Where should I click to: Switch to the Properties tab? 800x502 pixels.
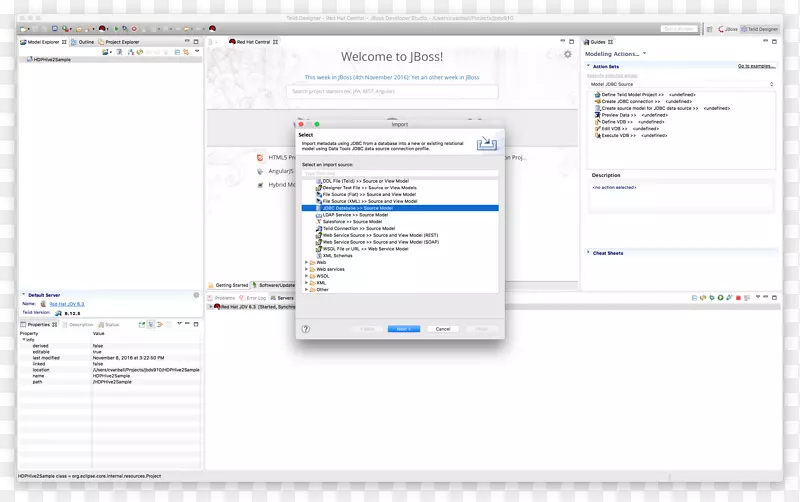pos(39,324)
